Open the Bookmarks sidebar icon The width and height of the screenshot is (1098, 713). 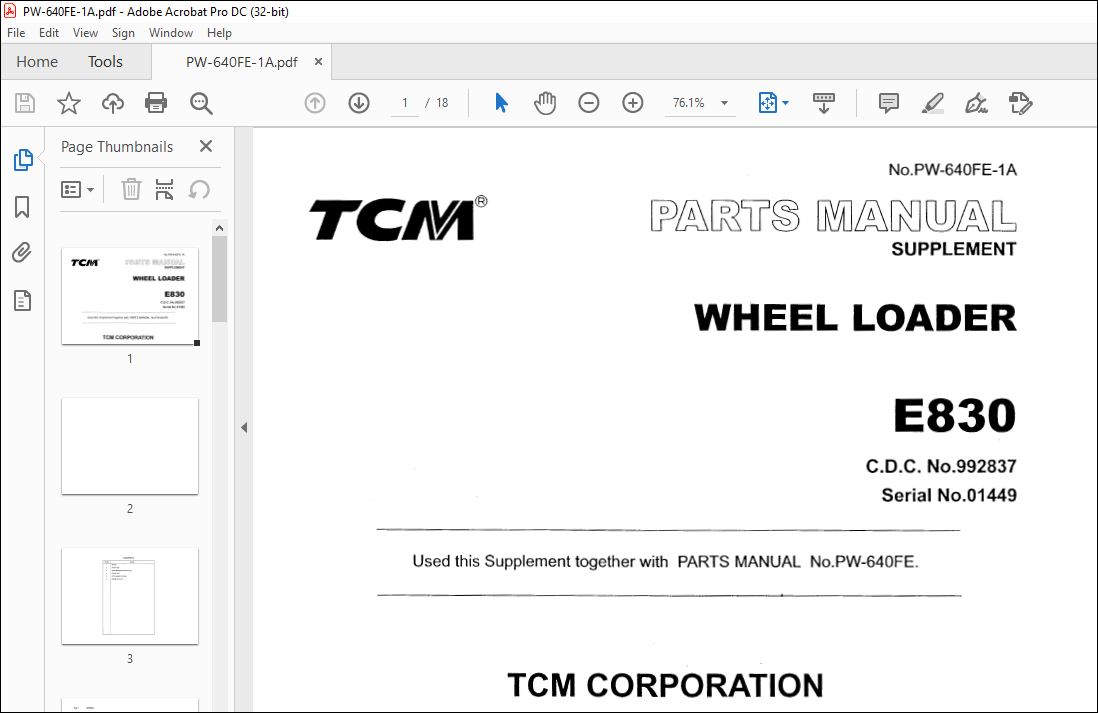pyautogui.click(x=22, y=207)
